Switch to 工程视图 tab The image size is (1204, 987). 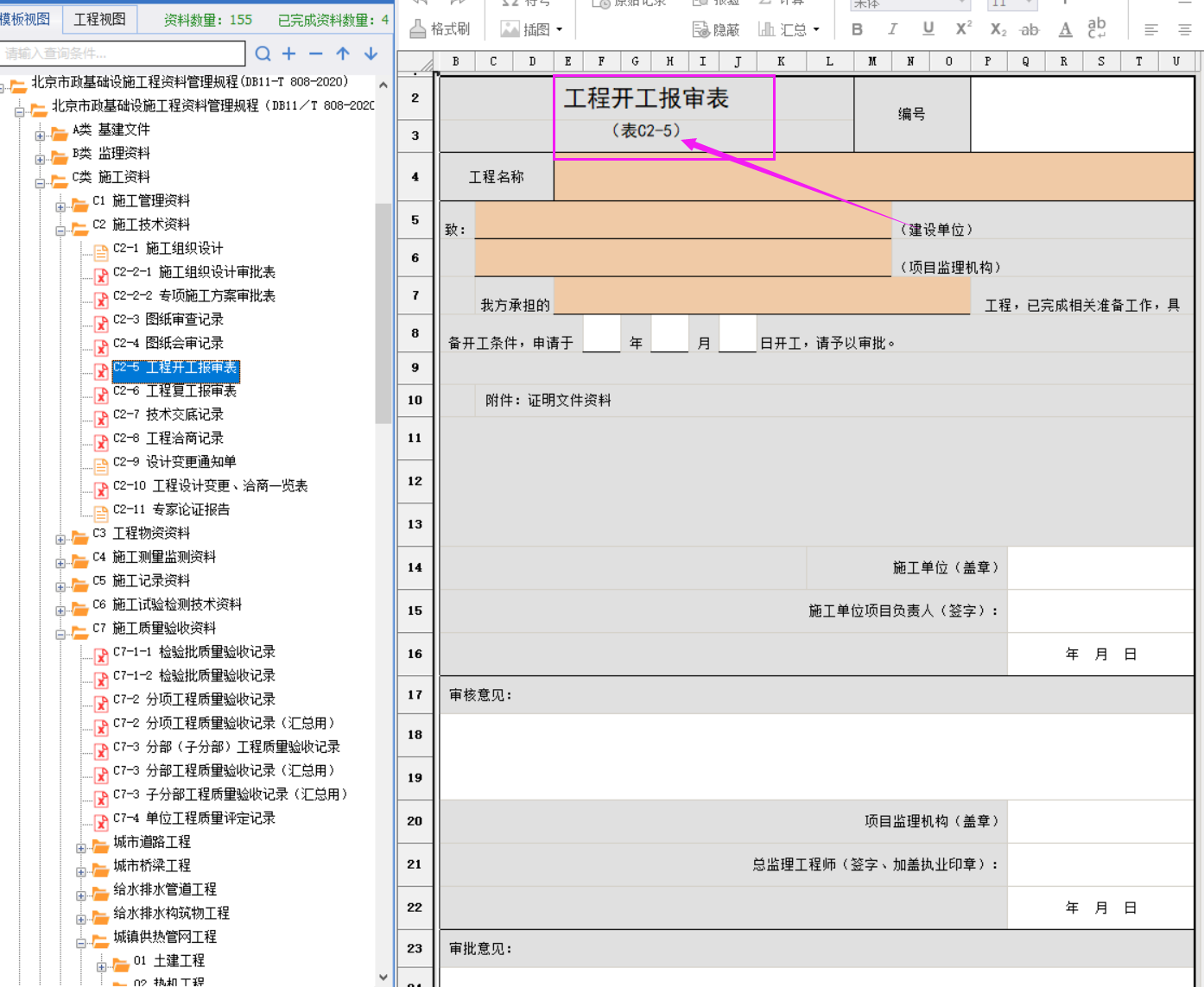pyautogui.click(x=99, y=19)
